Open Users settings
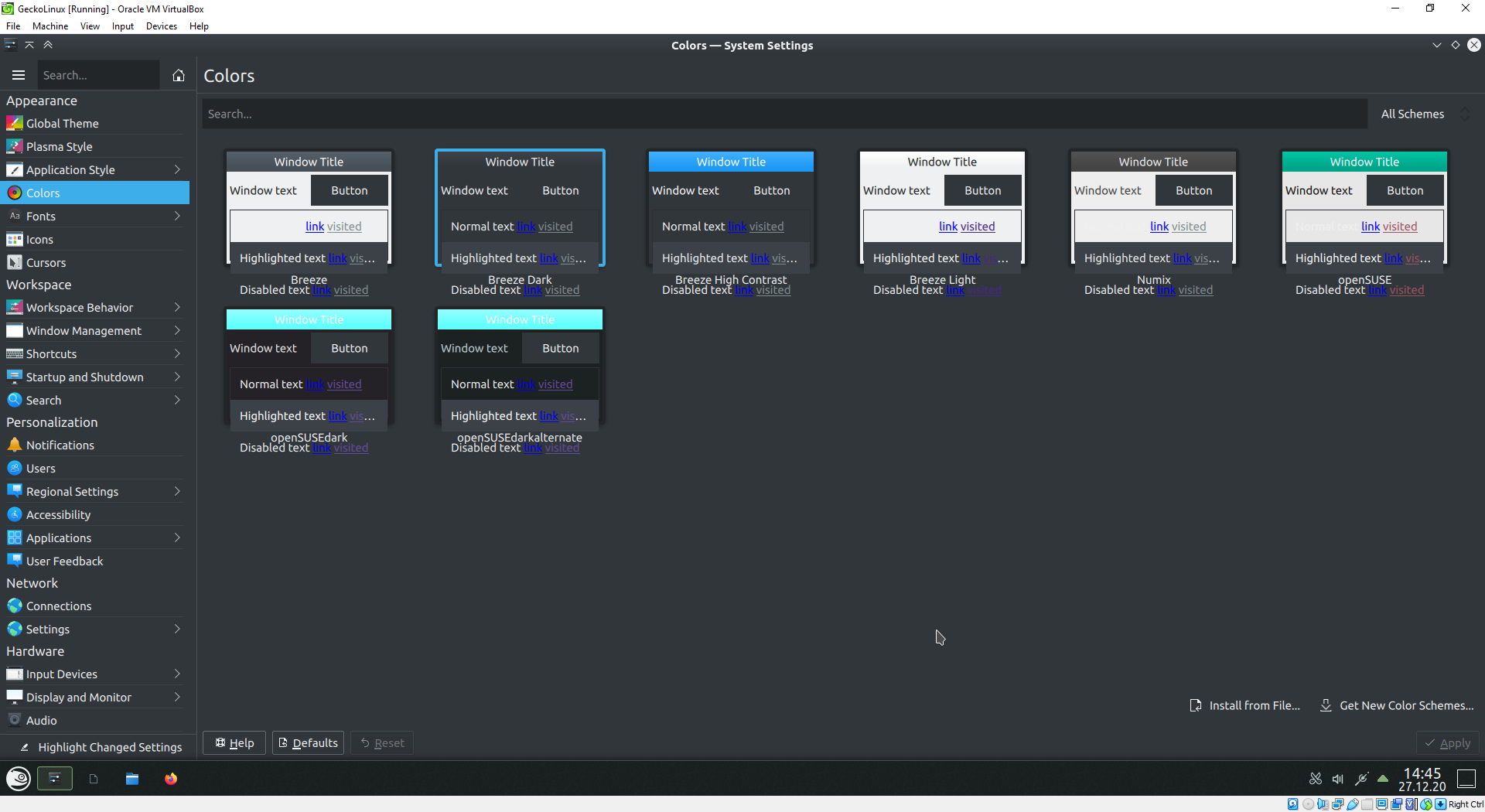 coord(94,469)
